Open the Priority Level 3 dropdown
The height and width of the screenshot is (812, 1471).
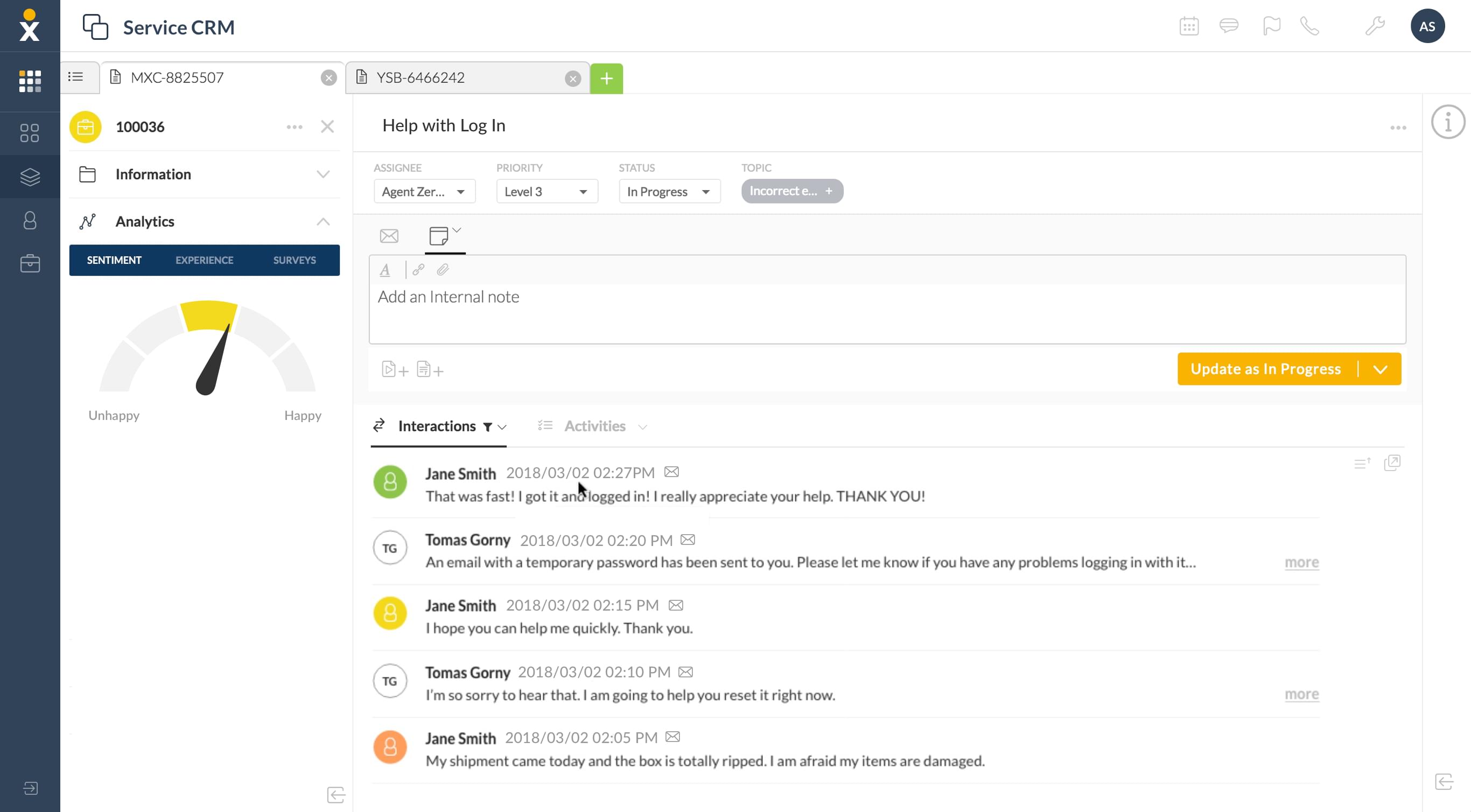[547, 191]
